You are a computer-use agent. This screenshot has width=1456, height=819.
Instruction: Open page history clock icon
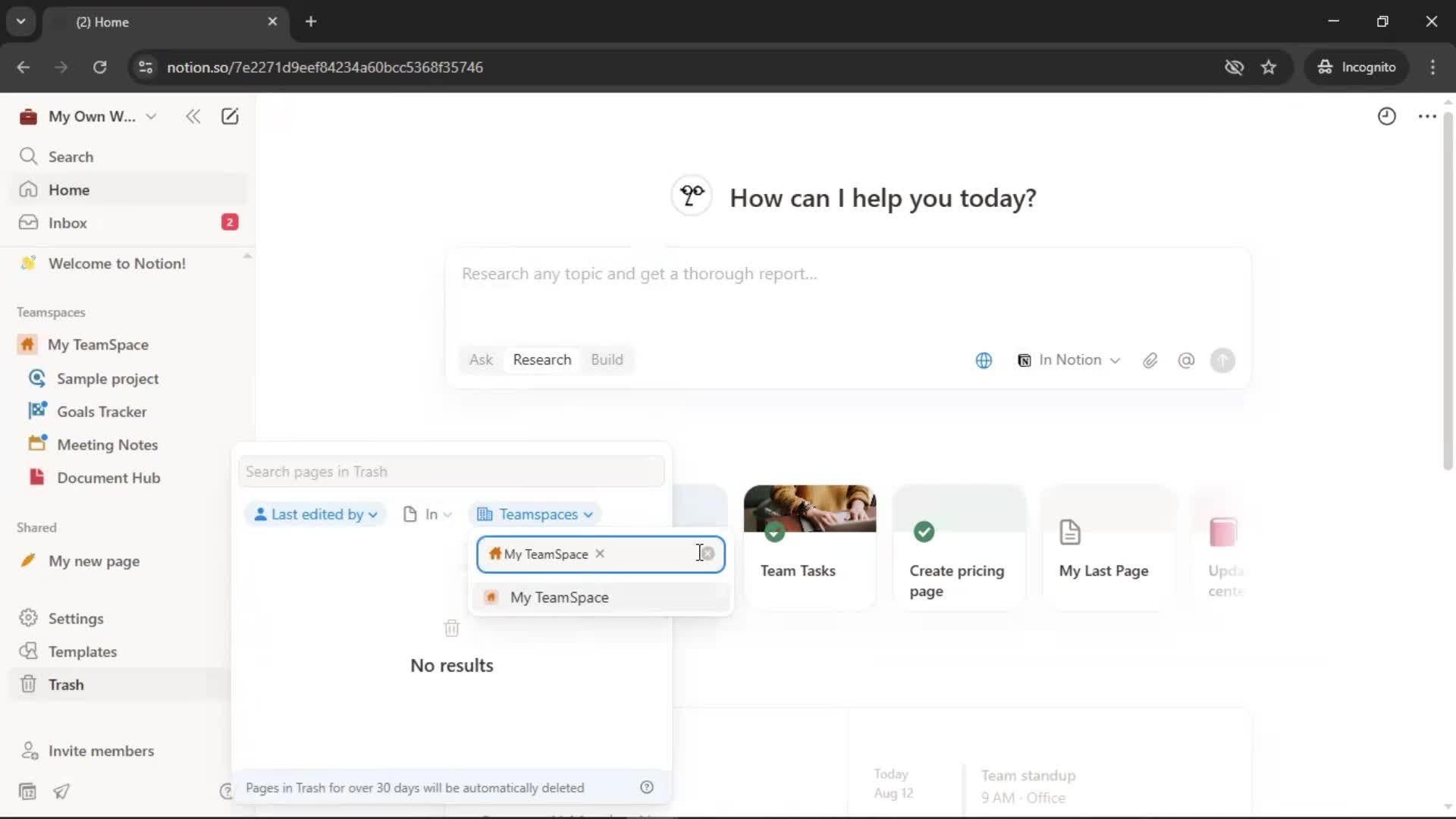[1386, 116]
